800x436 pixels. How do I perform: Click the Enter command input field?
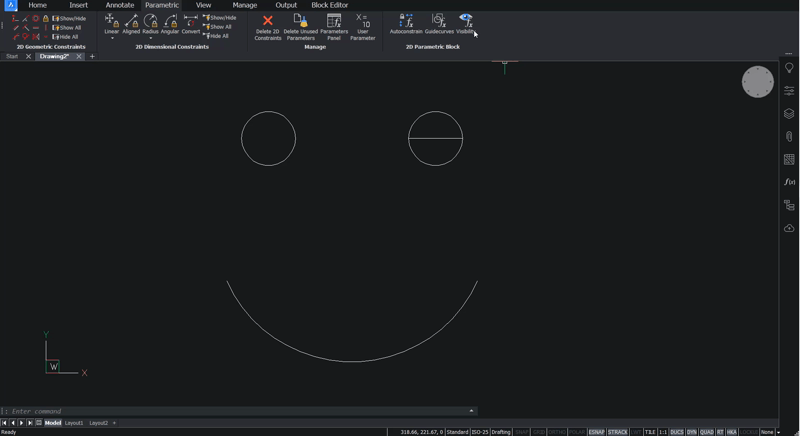237,411
